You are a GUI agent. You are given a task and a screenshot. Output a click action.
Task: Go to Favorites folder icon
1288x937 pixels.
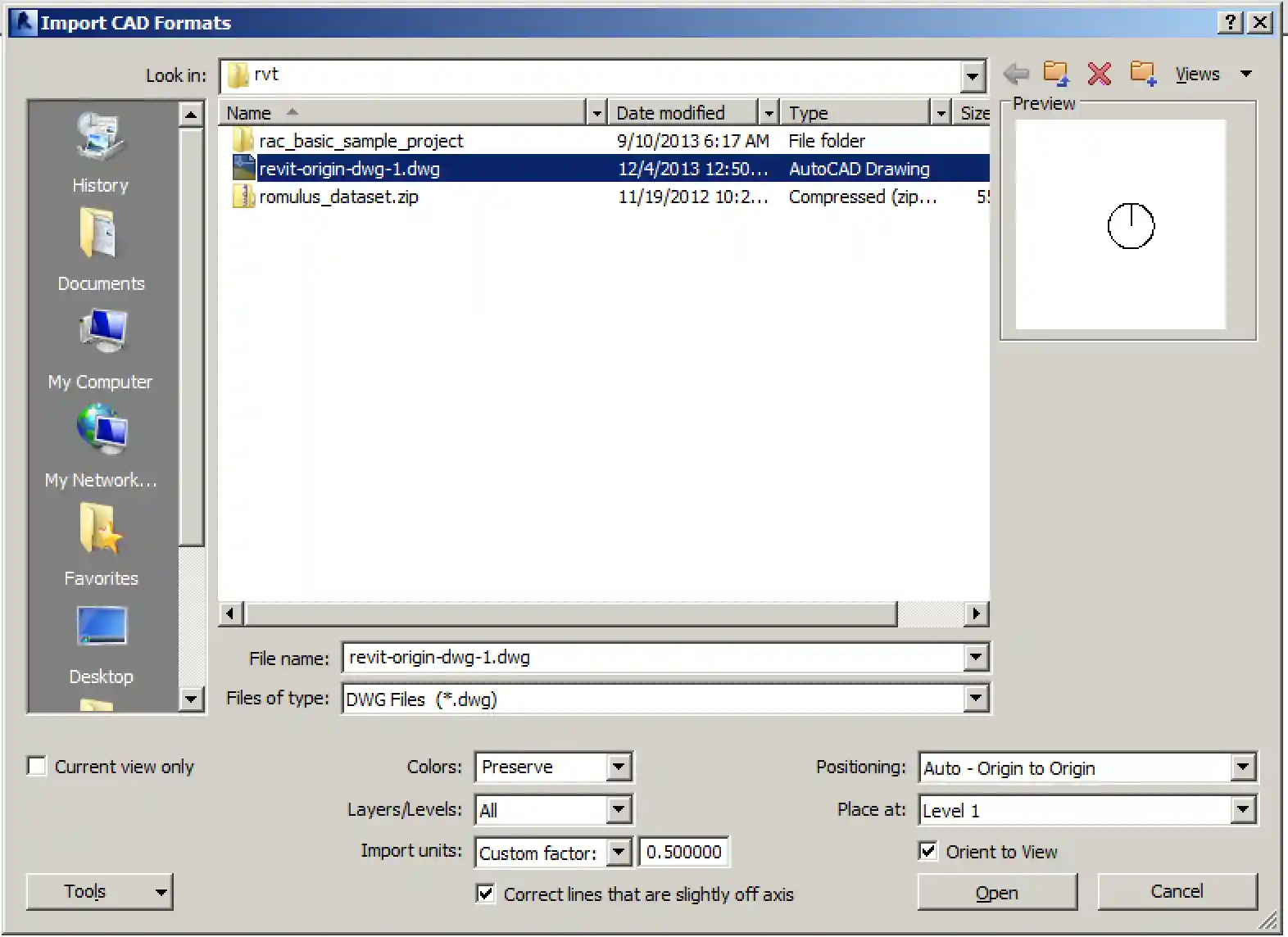pyautogui.click(x=100, y=529)
